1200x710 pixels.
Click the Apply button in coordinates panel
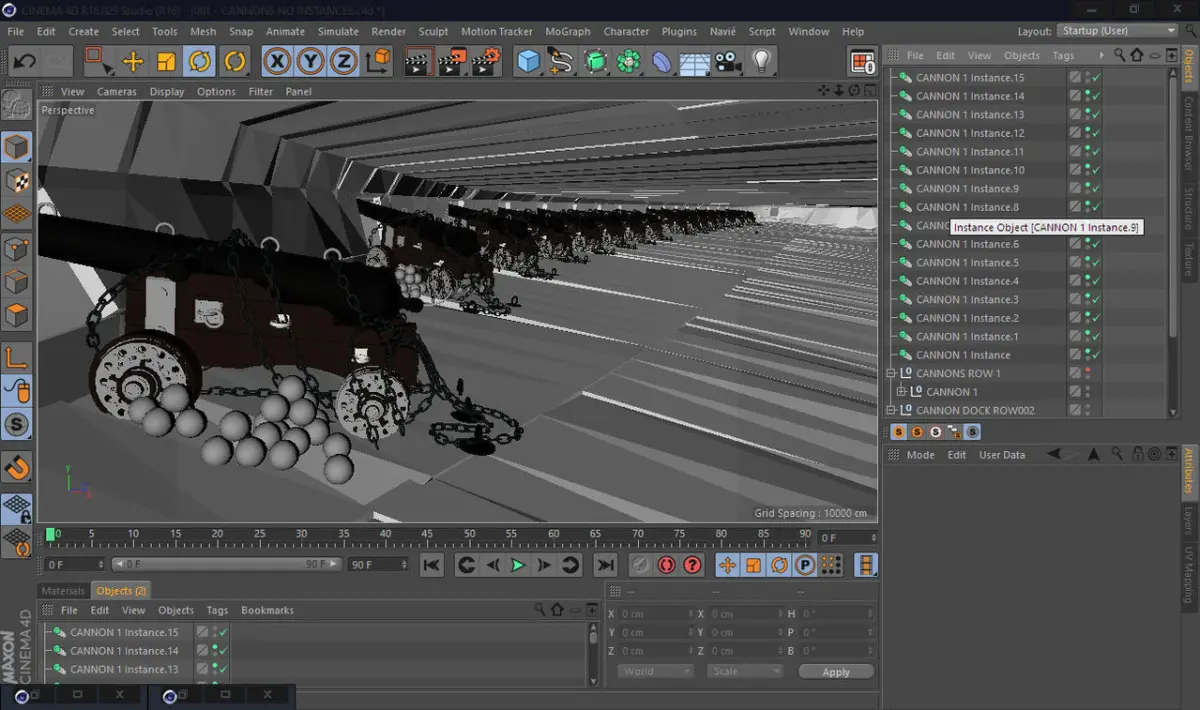coord(836,672)
